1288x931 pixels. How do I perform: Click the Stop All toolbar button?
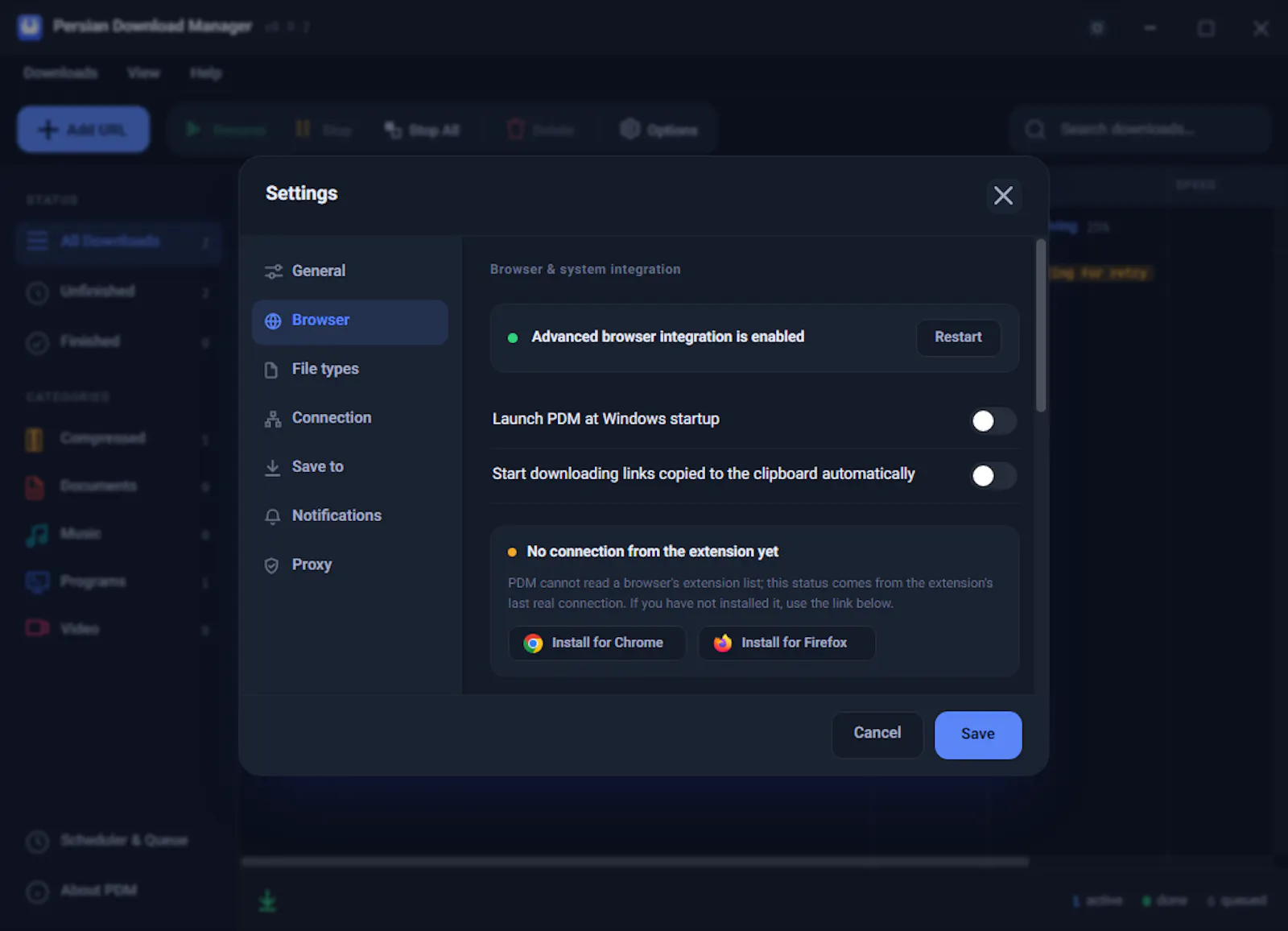point(422,130)
